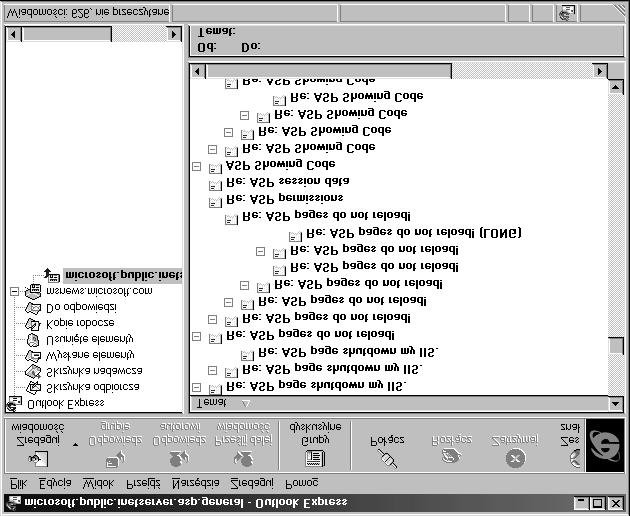Open Grupy dyskusyjne from the toolbar

(x=315, y=444)
